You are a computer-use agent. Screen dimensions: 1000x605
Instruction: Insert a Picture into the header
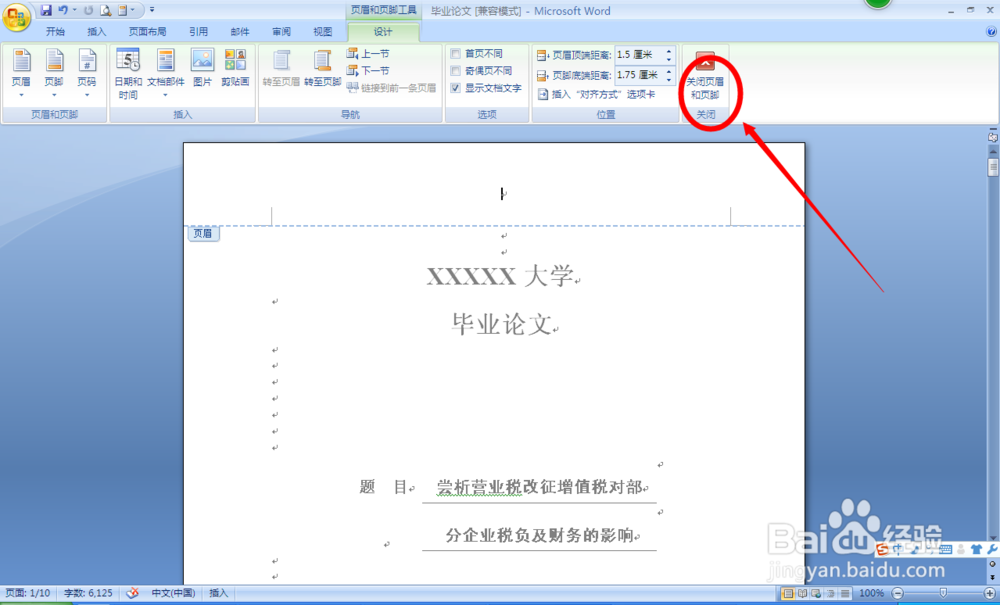point(202,69)
